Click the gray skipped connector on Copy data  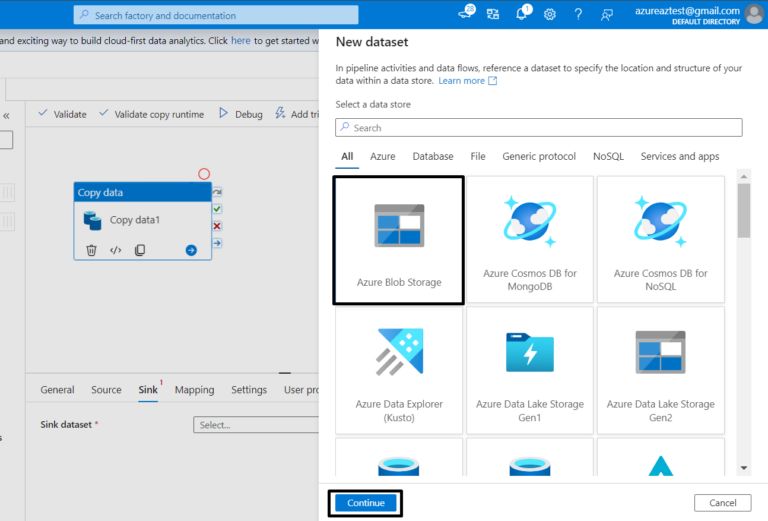[217, 192]
